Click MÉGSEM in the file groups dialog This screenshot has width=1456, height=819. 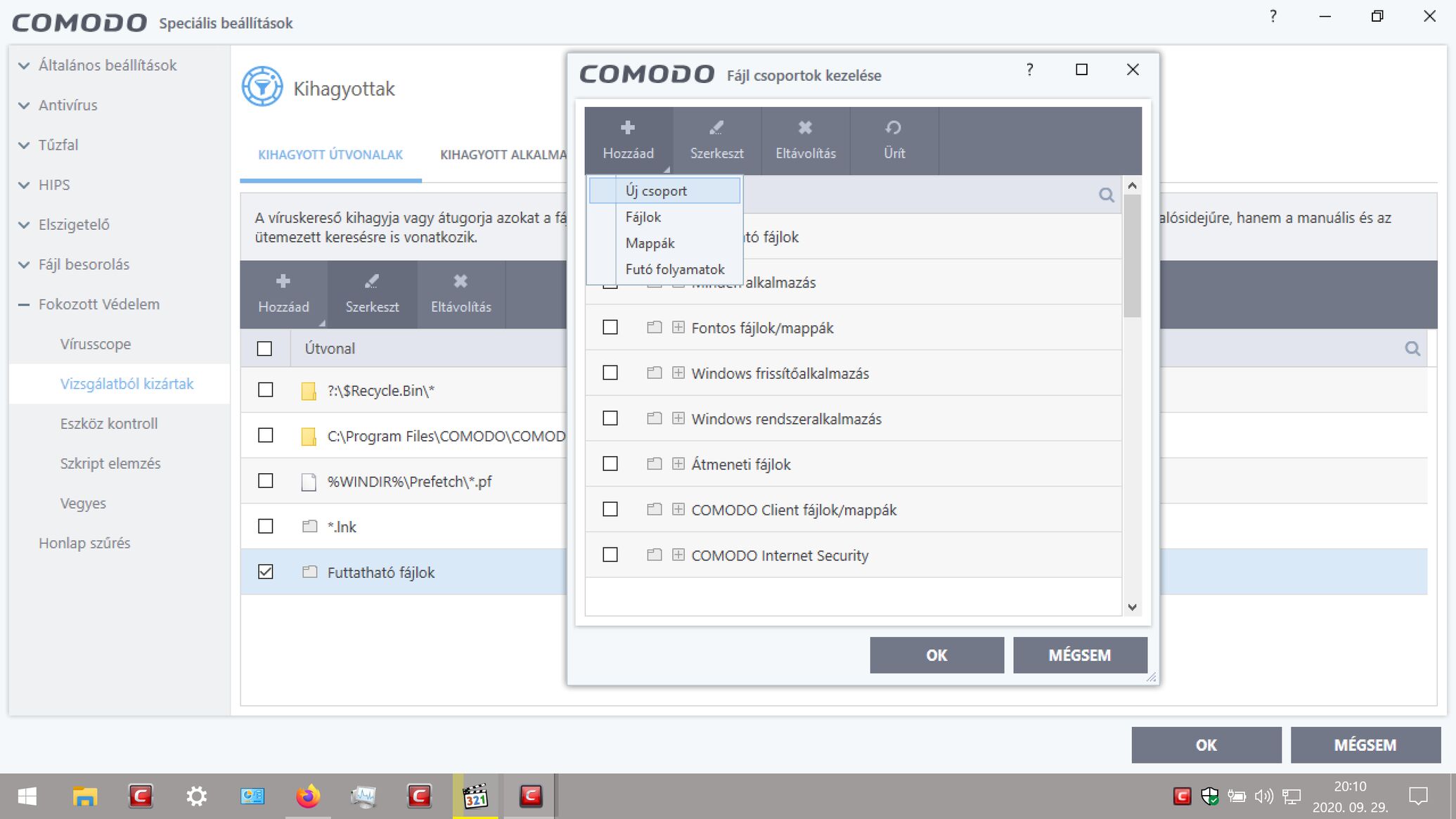click(x=1080, y=655)
